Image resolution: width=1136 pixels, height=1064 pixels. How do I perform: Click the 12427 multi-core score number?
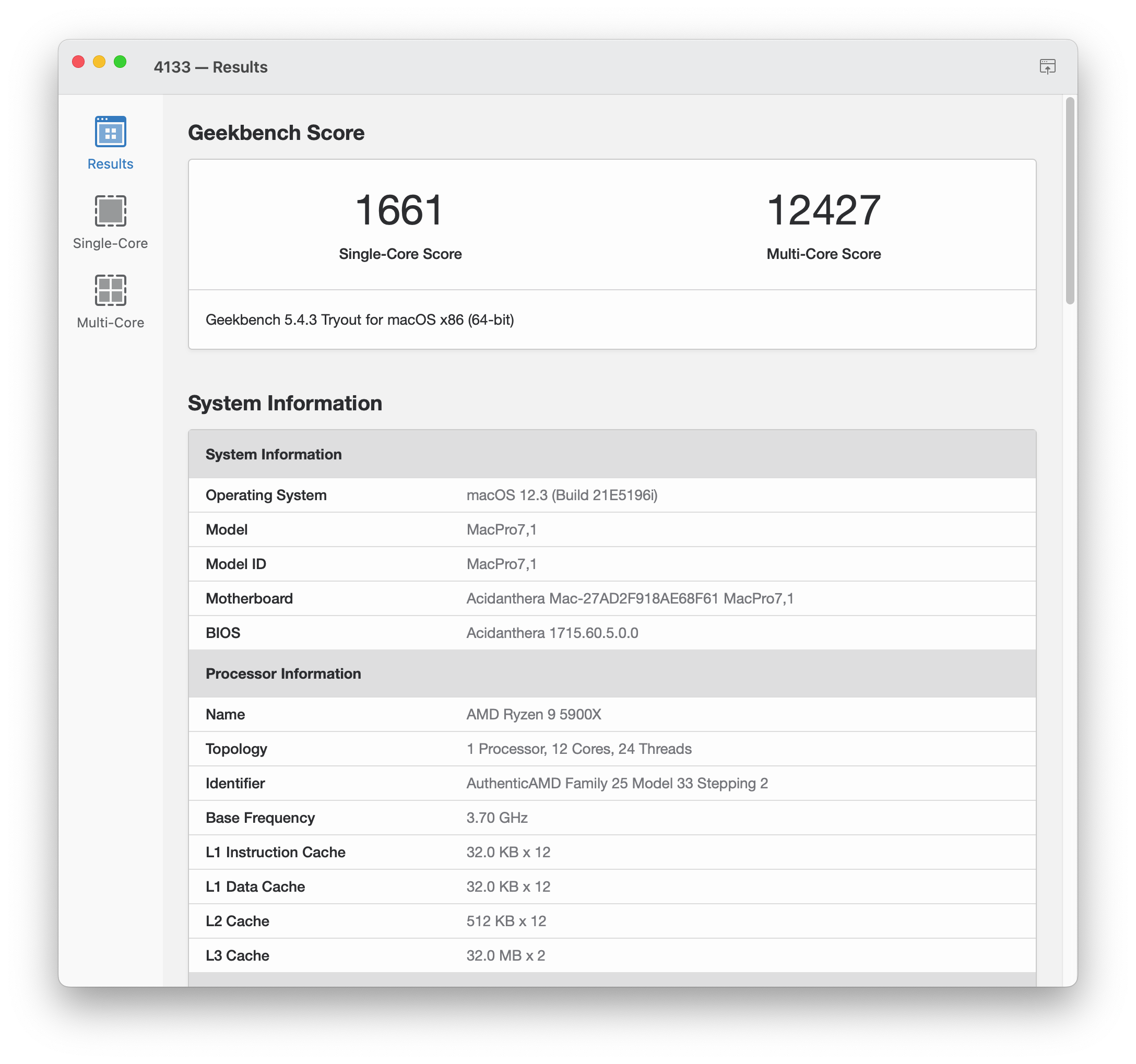823,210
